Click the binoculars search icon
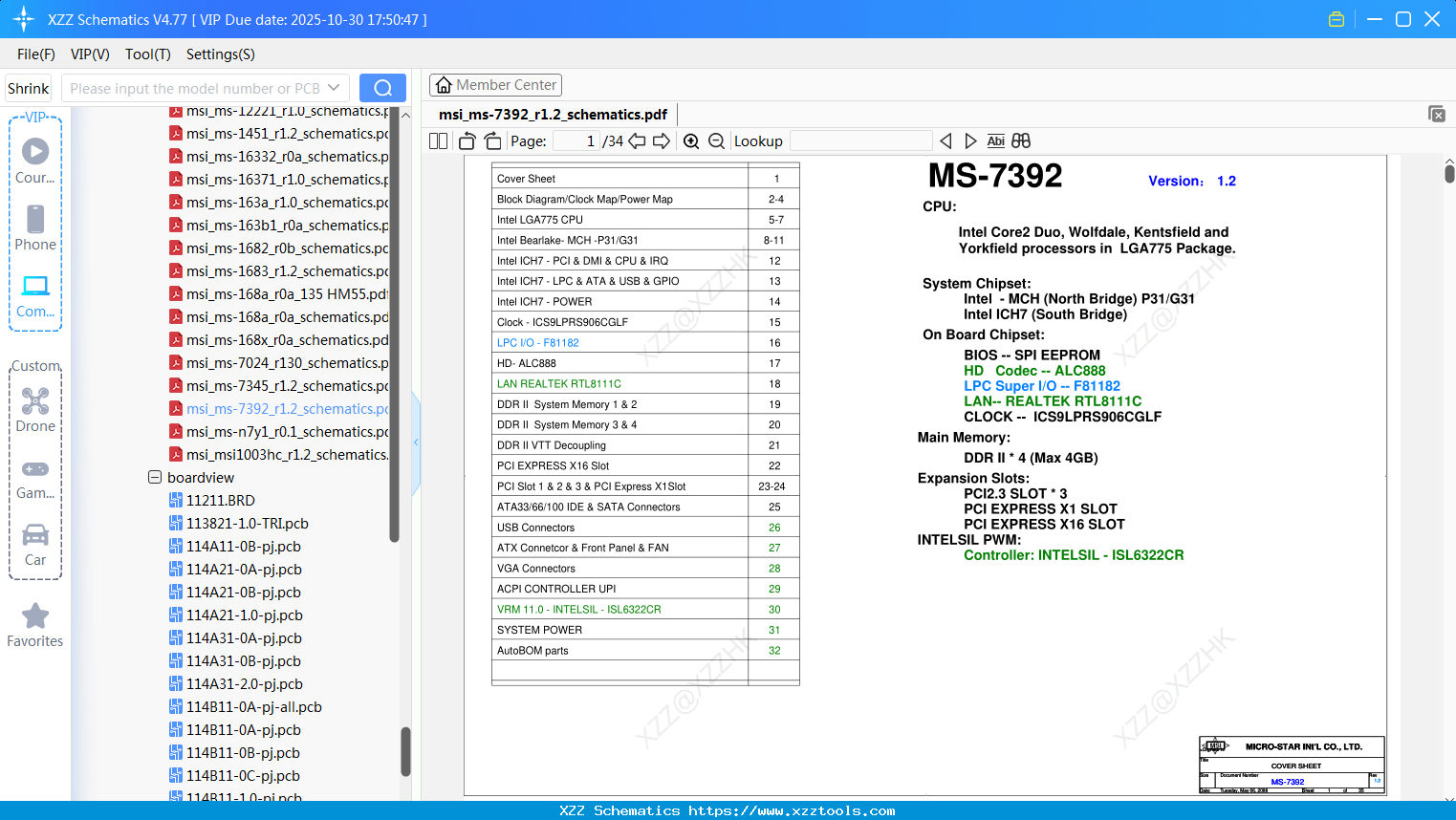 [1021, 141]
